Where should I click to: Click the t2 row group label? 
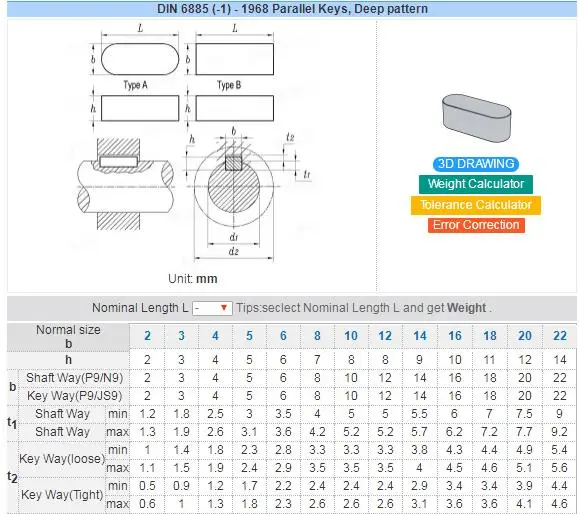tap(12, 477)
